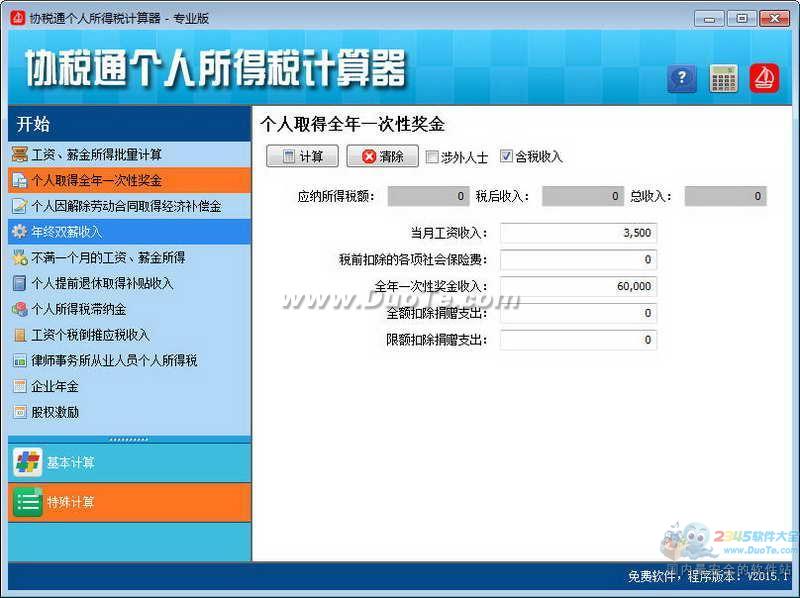Click the 计算 button
Viewport: 800px width, 598px height.
coord(302,156)
